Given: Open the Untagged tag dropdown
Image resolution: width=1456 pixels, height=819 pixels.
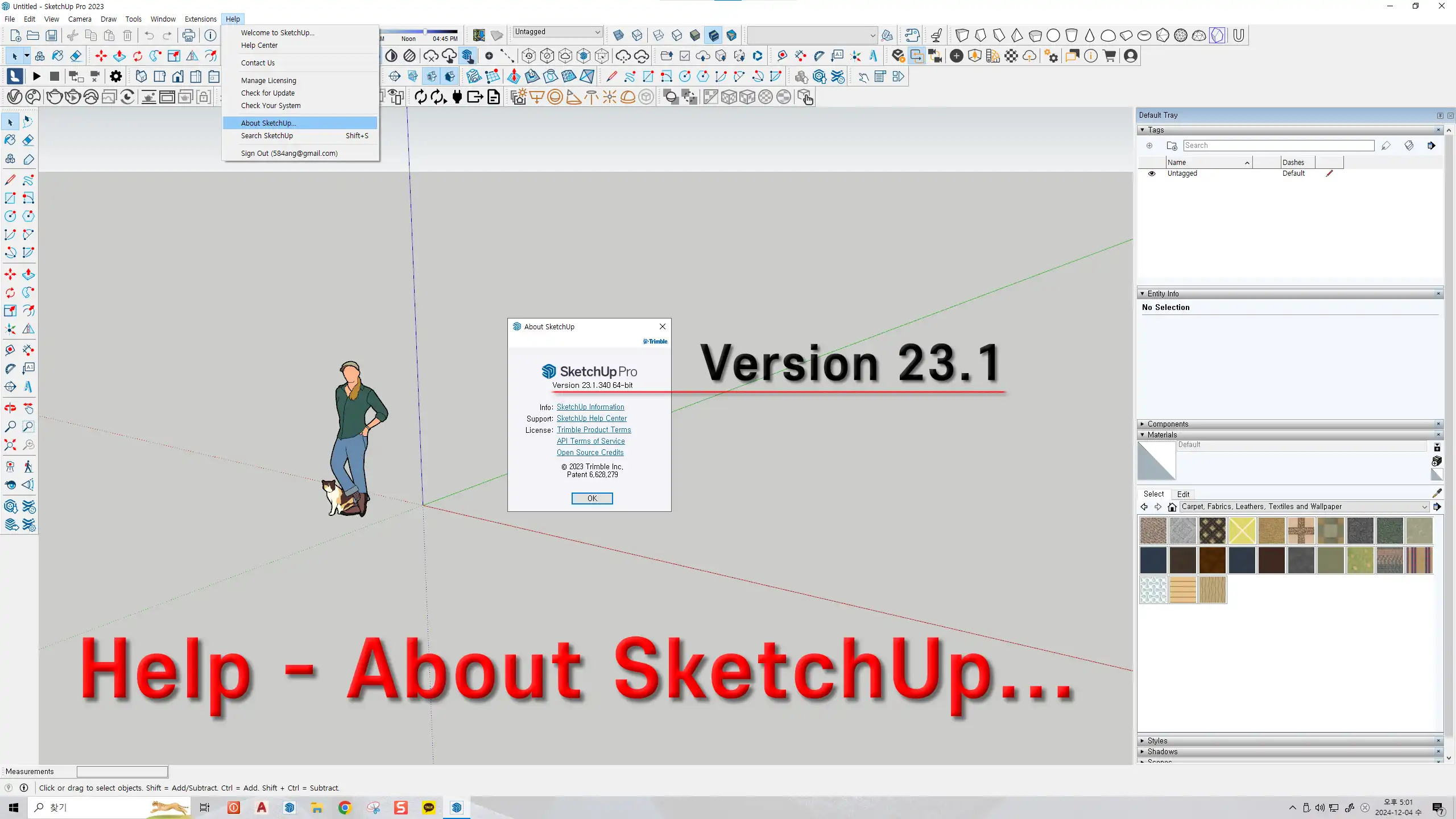Looking at the screenshot, I should tap(597, 32).
